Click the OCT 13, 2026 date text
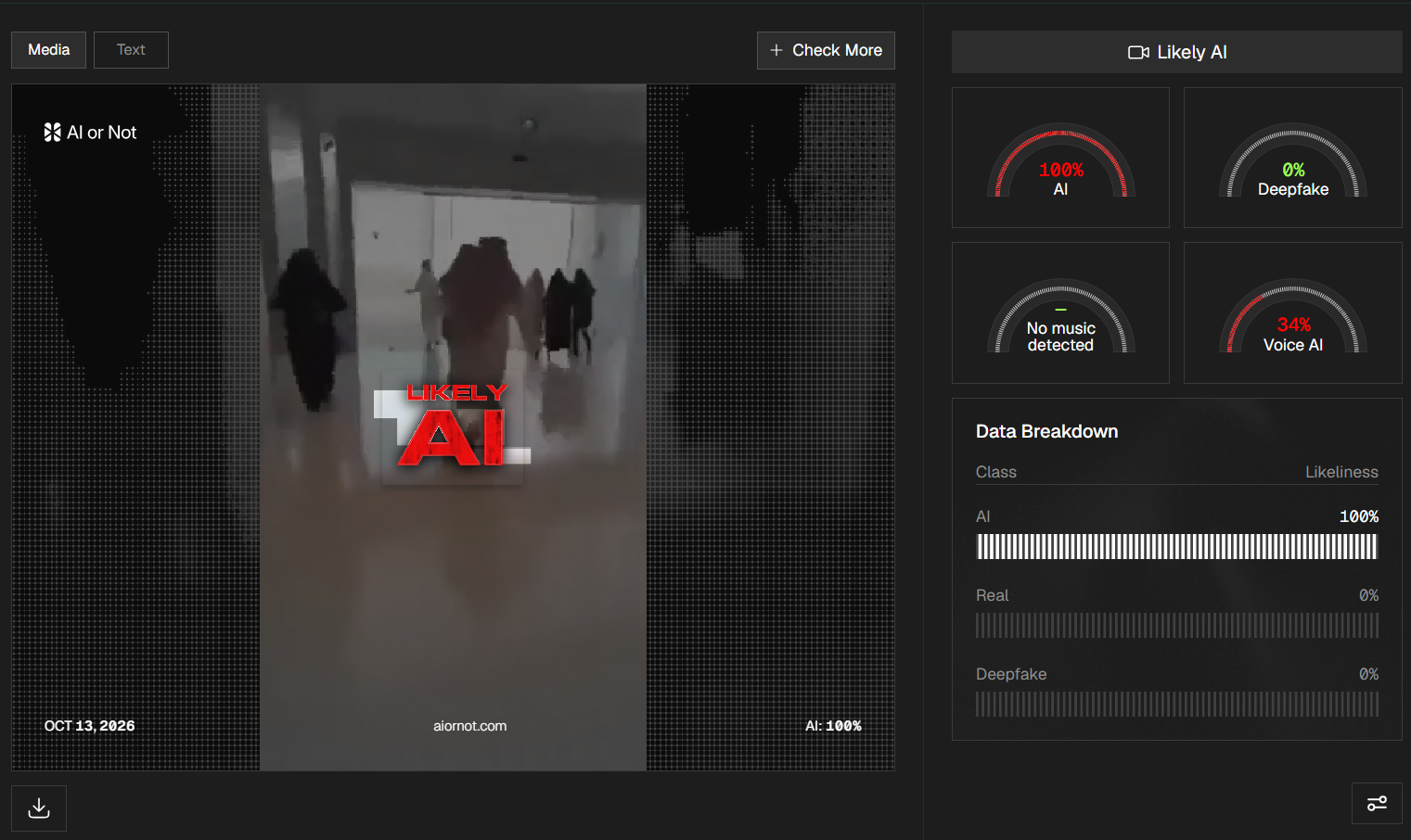1411x840 pixels. [89, 726]
